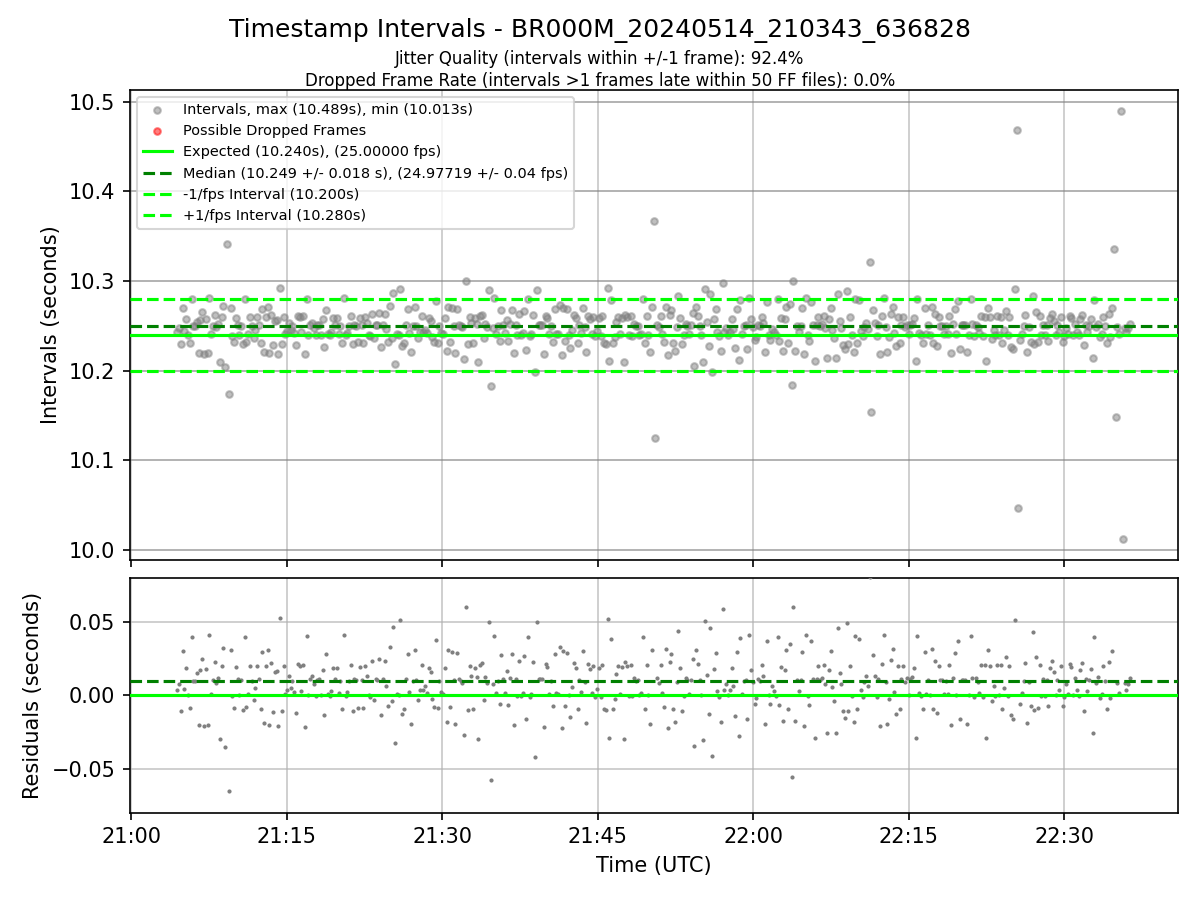Click the 'Time (UTC)' x-axis label

(654, 865)
